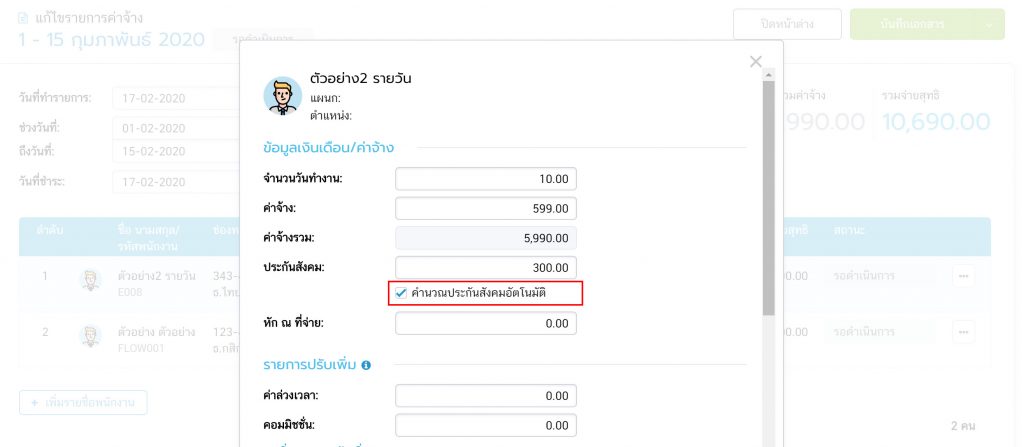Click the employee code FLOW001
Viewport: 1024px width, 447px height.
click(140, 348)
